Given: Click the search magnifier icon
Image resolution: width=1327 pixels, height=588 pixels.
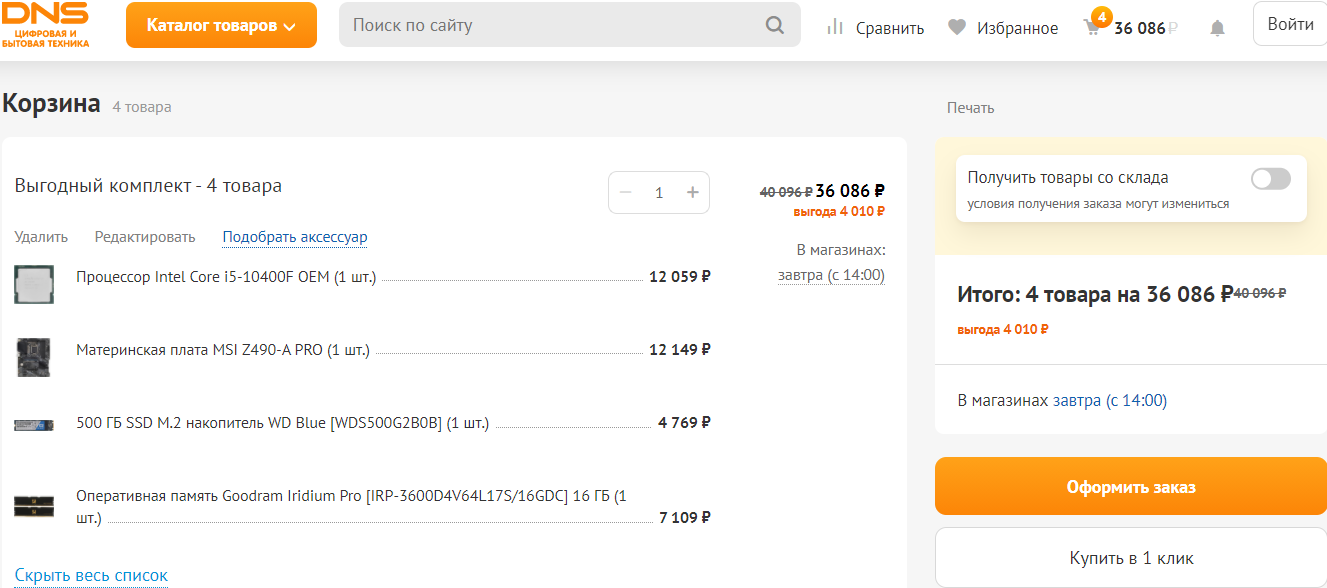Looking at the screenshot, I should pos(775,25).
